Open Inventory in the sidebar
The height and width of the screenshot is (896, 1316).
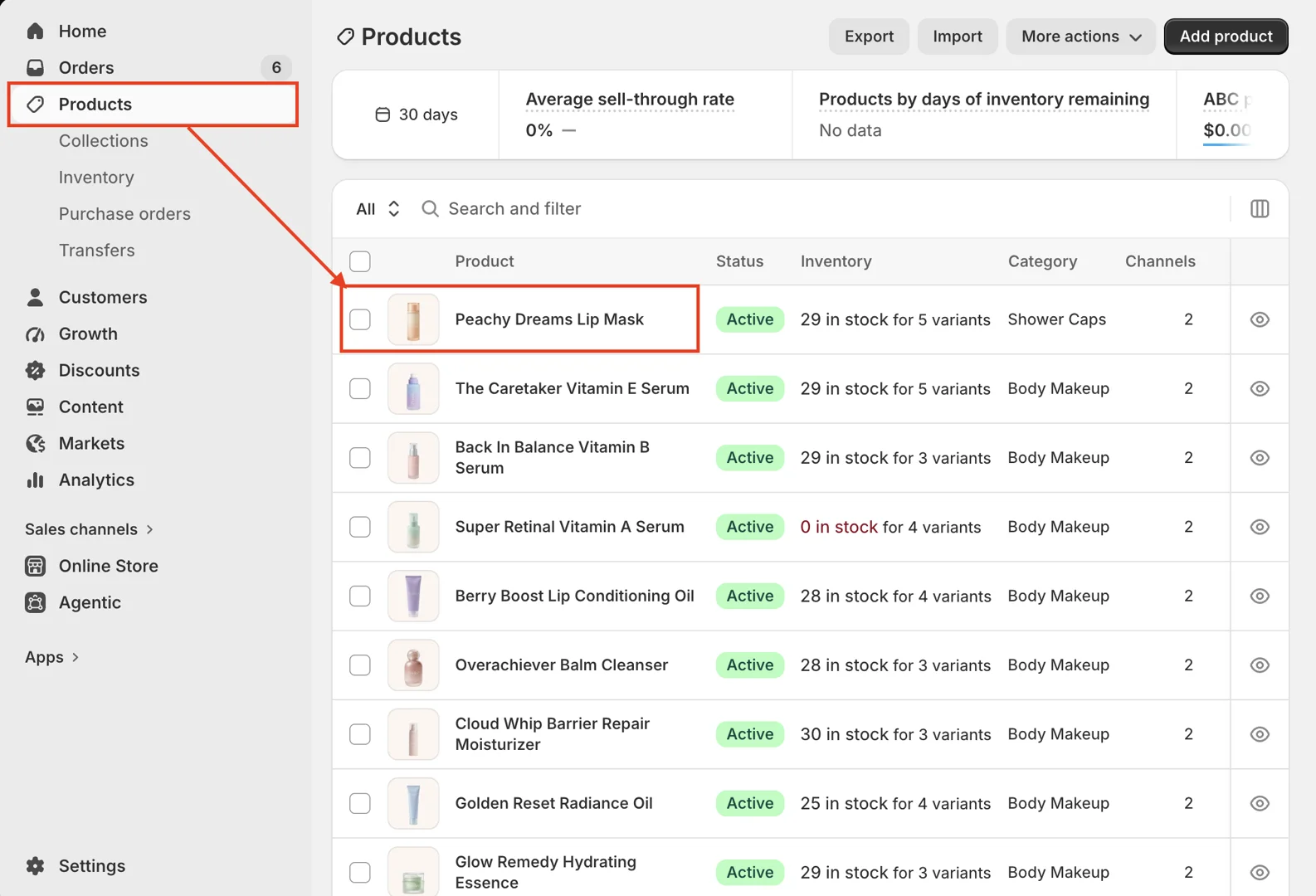(96, 178)
